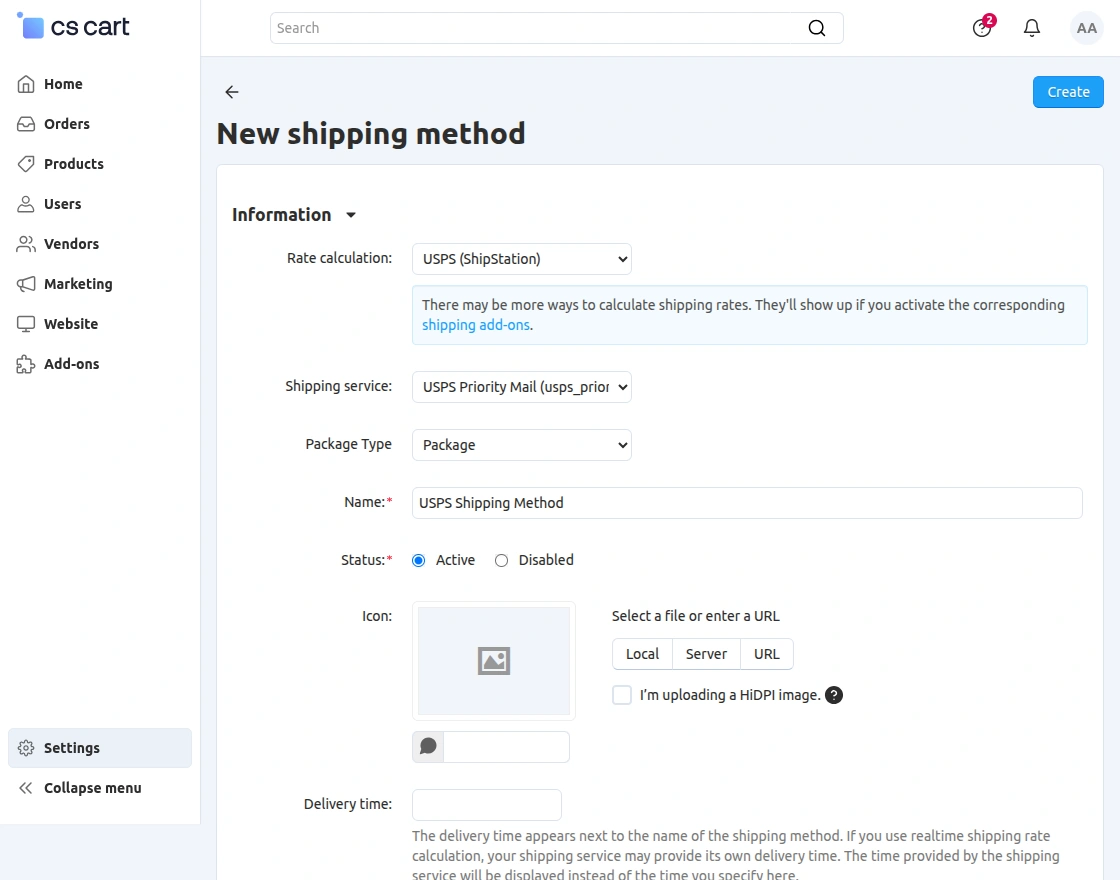Open Settings in the sidebar

[100, 748]
